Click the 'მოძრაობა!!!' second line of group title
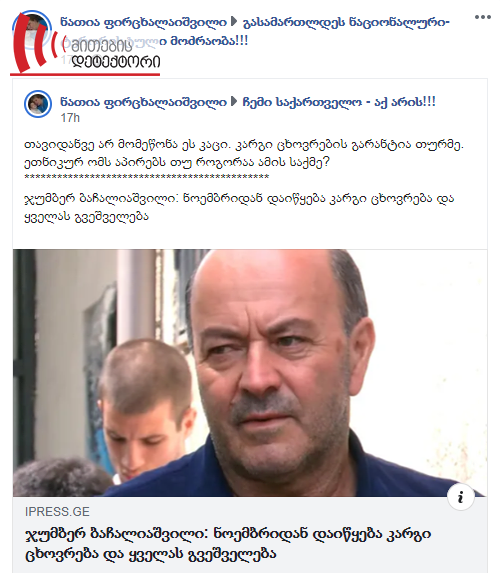 [x=203, y=41]
